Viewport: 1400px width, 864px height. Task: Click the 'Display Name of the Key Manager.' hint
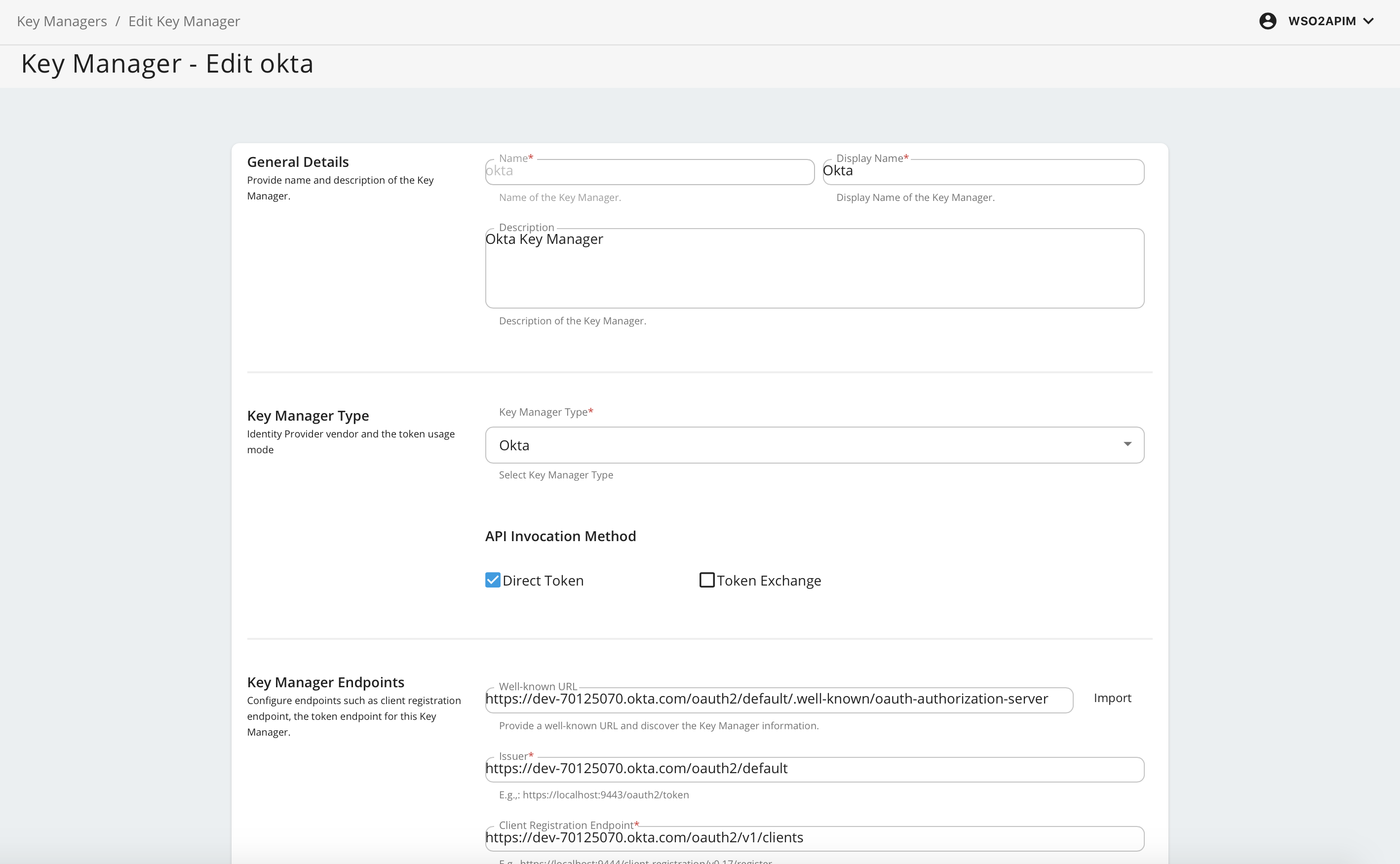pyautogui.click(x=915, y=197)
